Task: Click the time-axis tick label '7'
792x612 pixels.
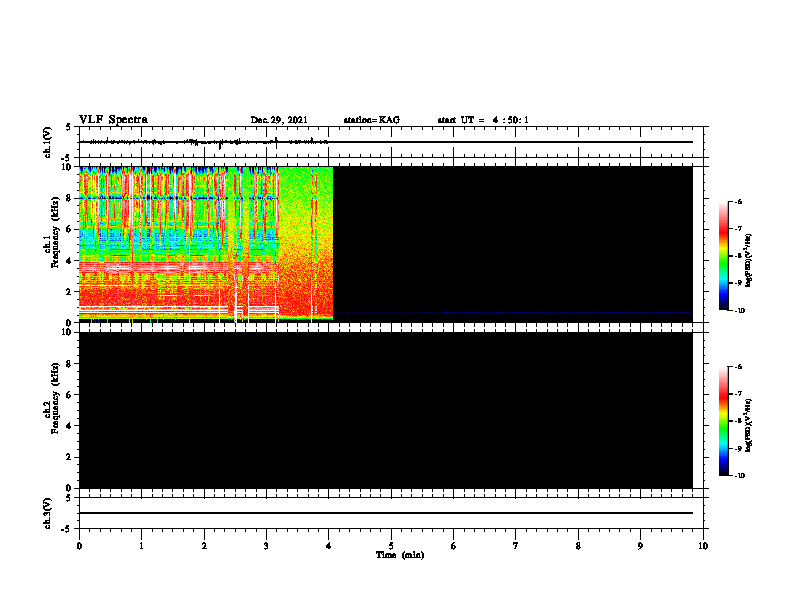Action: click(516, 546)
